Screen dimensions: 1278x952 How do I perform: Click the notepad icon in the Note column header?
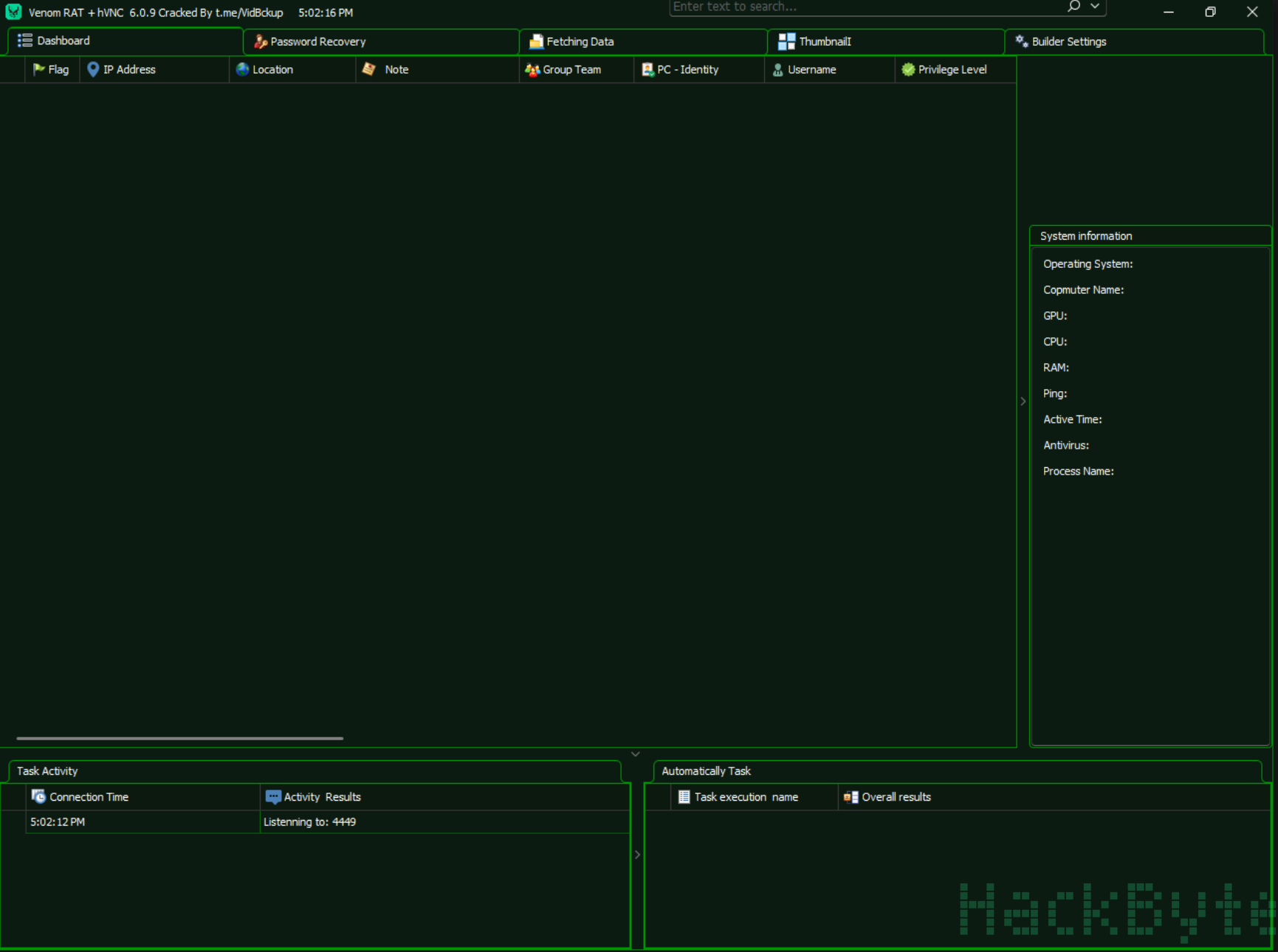[369, 69]
